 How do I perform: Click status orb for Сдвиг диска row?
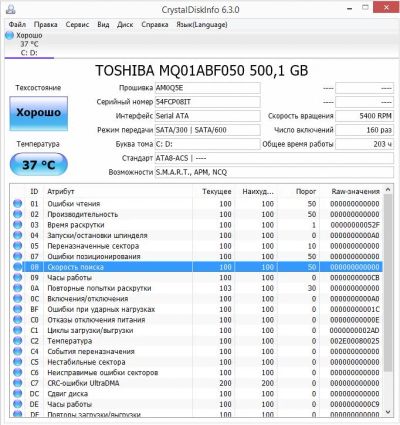tap(18, 393)
